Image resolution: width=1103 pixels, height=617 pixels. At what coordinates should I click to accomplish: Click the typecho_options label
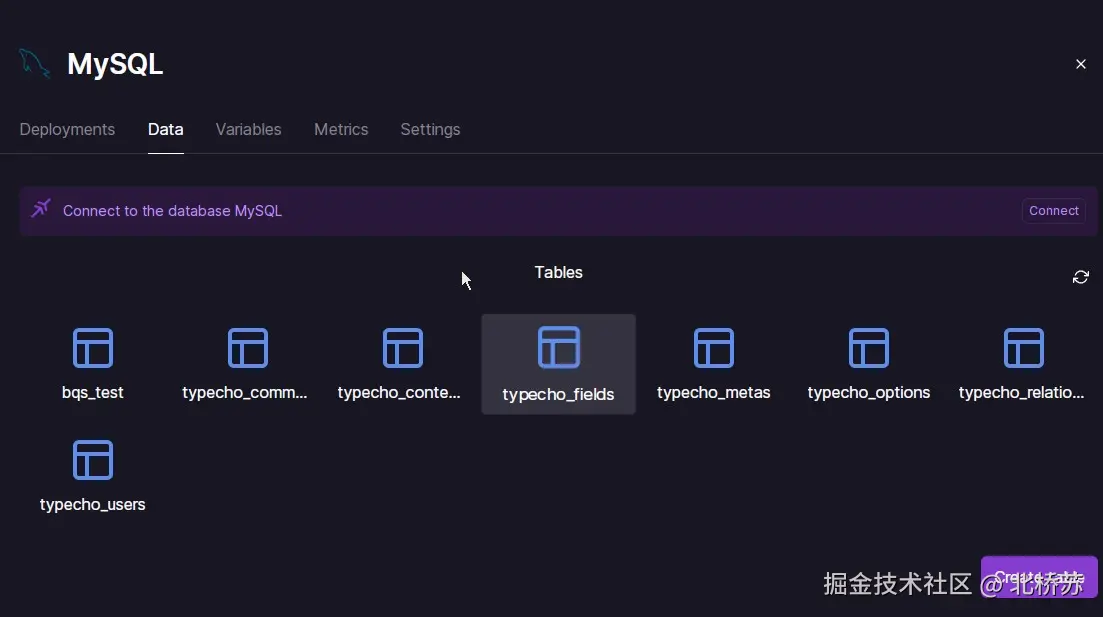click(x=869, y=393)
